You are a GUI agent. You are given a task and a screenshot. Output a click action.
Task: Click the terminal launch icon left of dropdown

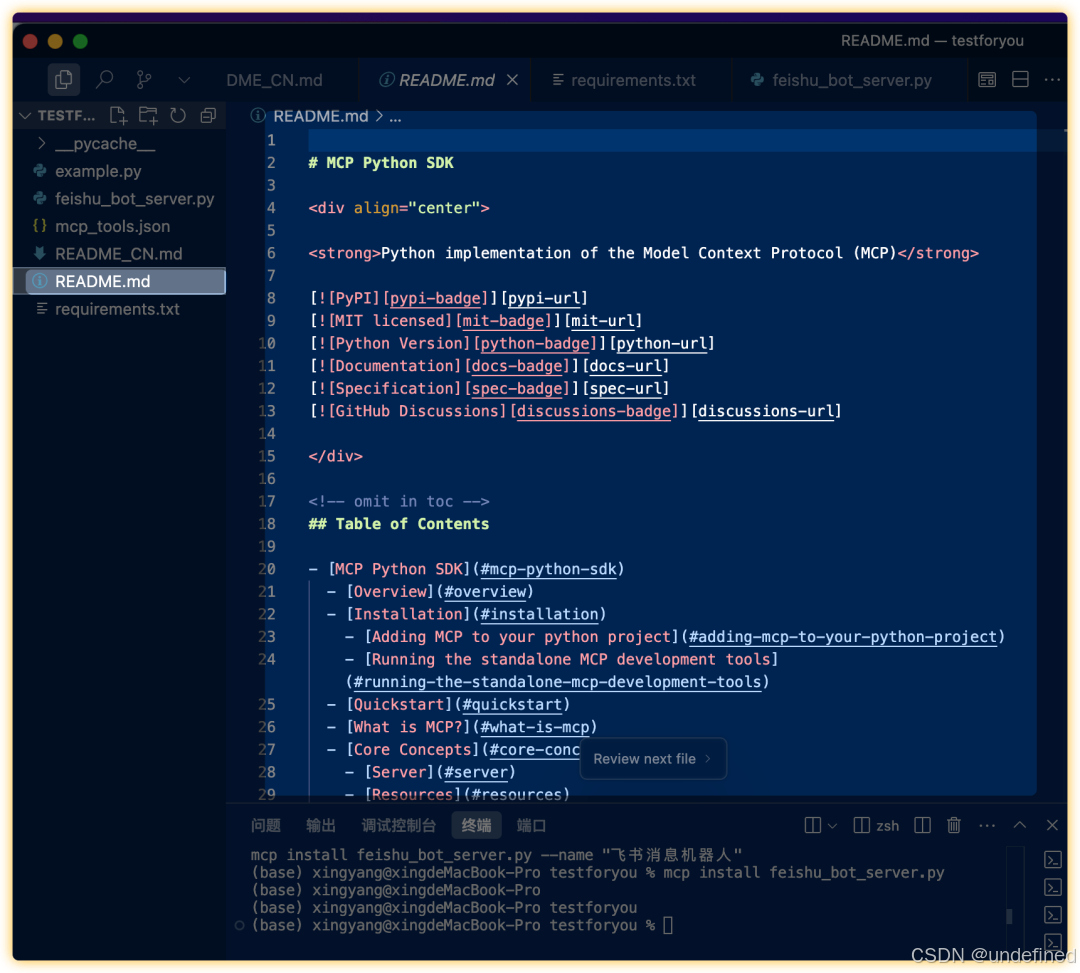[812, 825]
